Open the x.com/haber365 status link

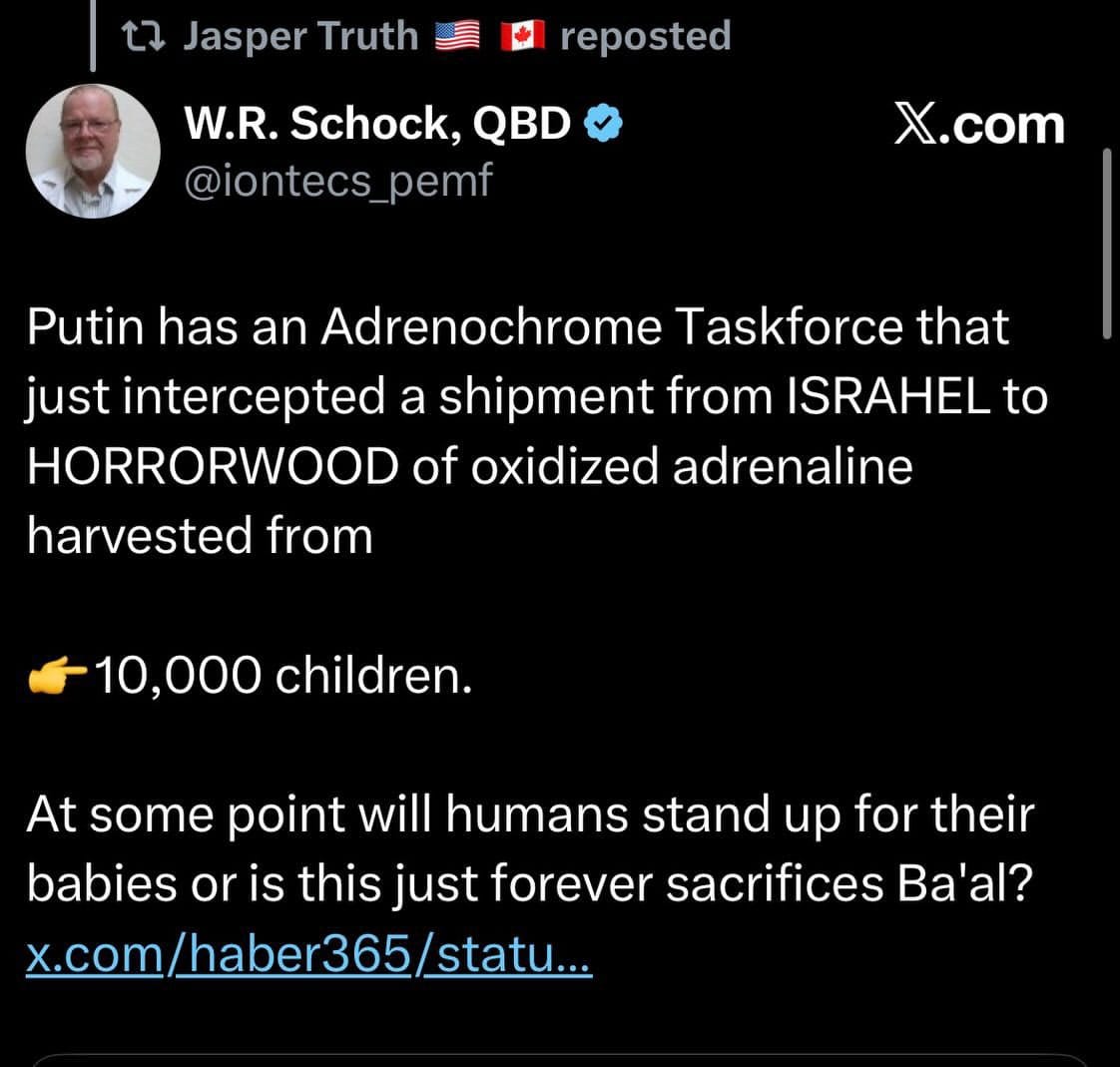[x=310, y=956]
